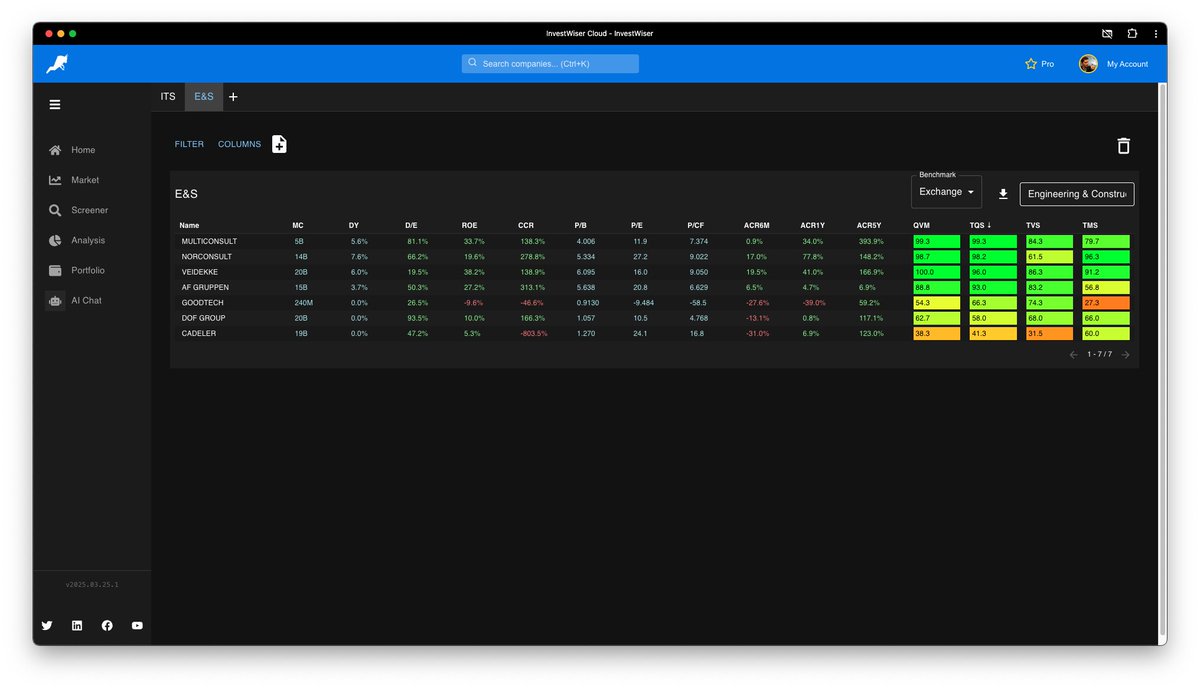1200x689 pixels.
Task: Click the Analysis pie chart icon
Action: 55,240
